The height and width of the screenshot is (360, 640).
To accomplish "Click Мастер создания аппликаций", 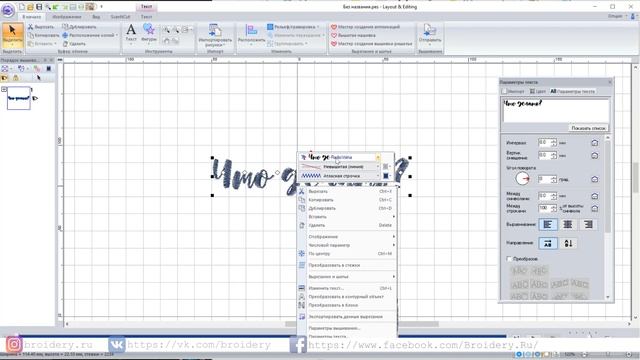I will 365,27.
